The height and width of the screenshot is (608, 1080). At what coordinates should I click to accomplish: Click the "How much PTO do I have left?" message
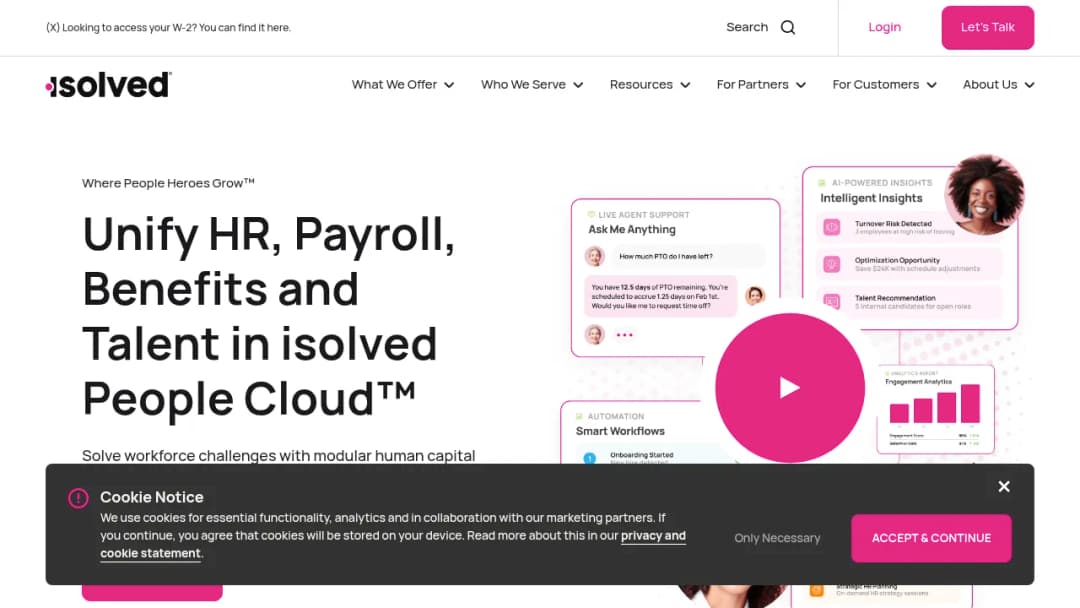(x=665, y=257)
